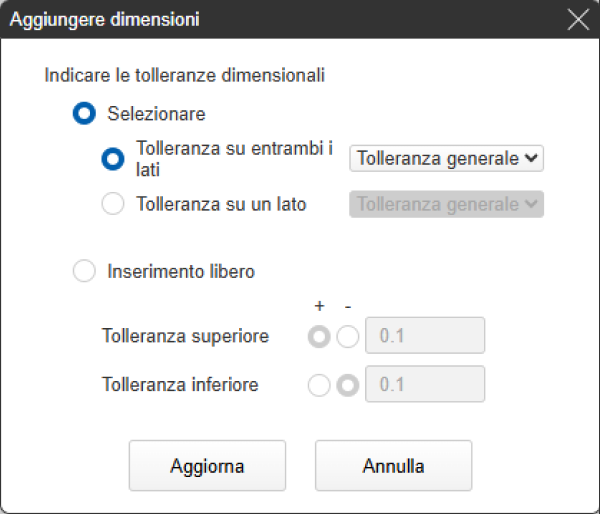Click the Tolleranza su un lato label
Screen dimensions: 600x514
[221, 204]
